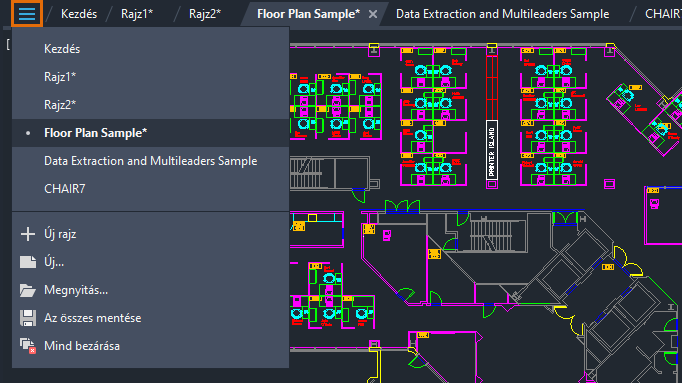
Task: Click the Mind bezárása close-all icon
Action: click(28, 346)
